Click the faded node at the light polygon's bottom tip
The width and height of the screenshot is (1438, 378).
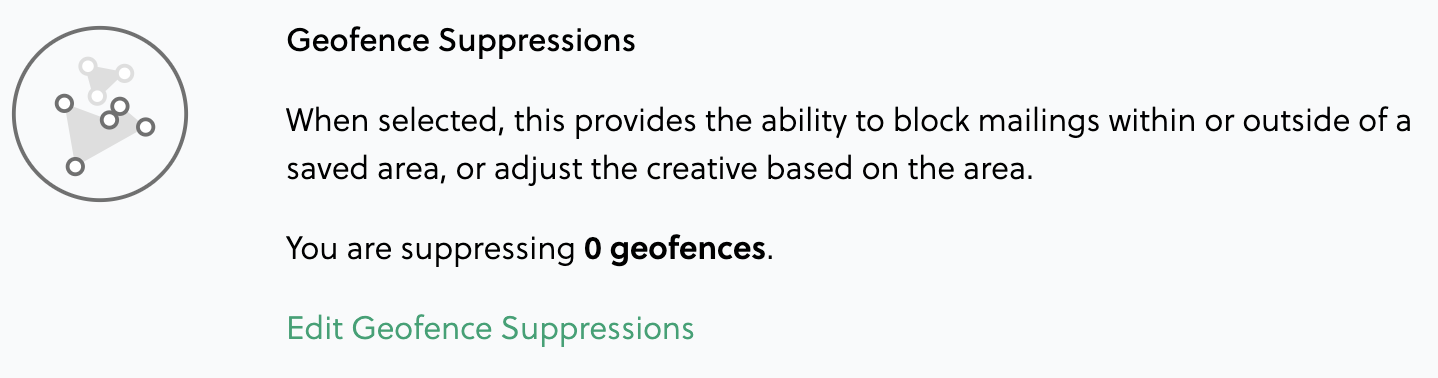[96, 95]
